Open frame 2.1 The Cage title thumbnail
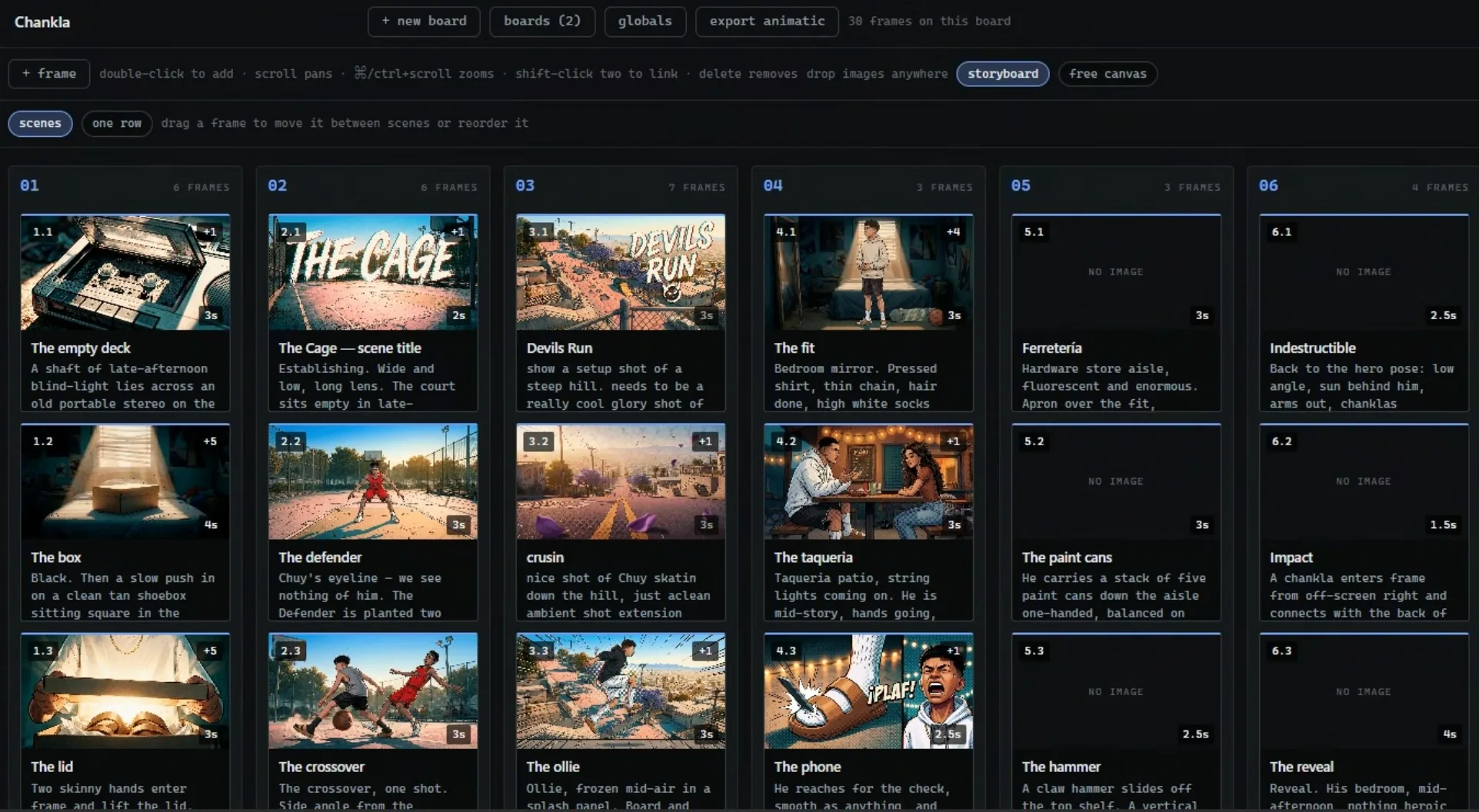This screenshot has width=1479, height=812. pyautogui.click(x=373, y=273)
